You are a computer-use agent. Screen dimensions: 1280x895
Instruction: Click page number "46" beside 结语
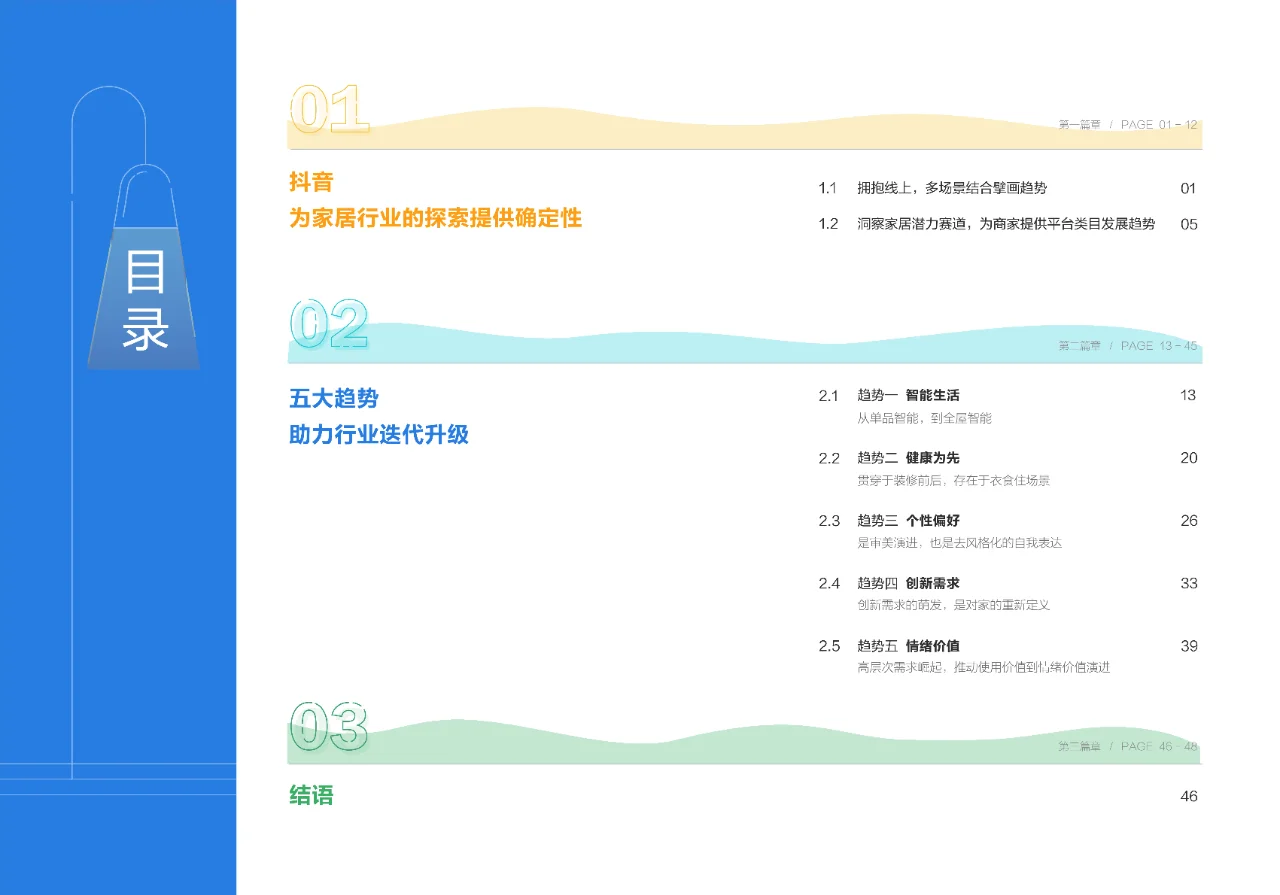tap(1188, 797)
